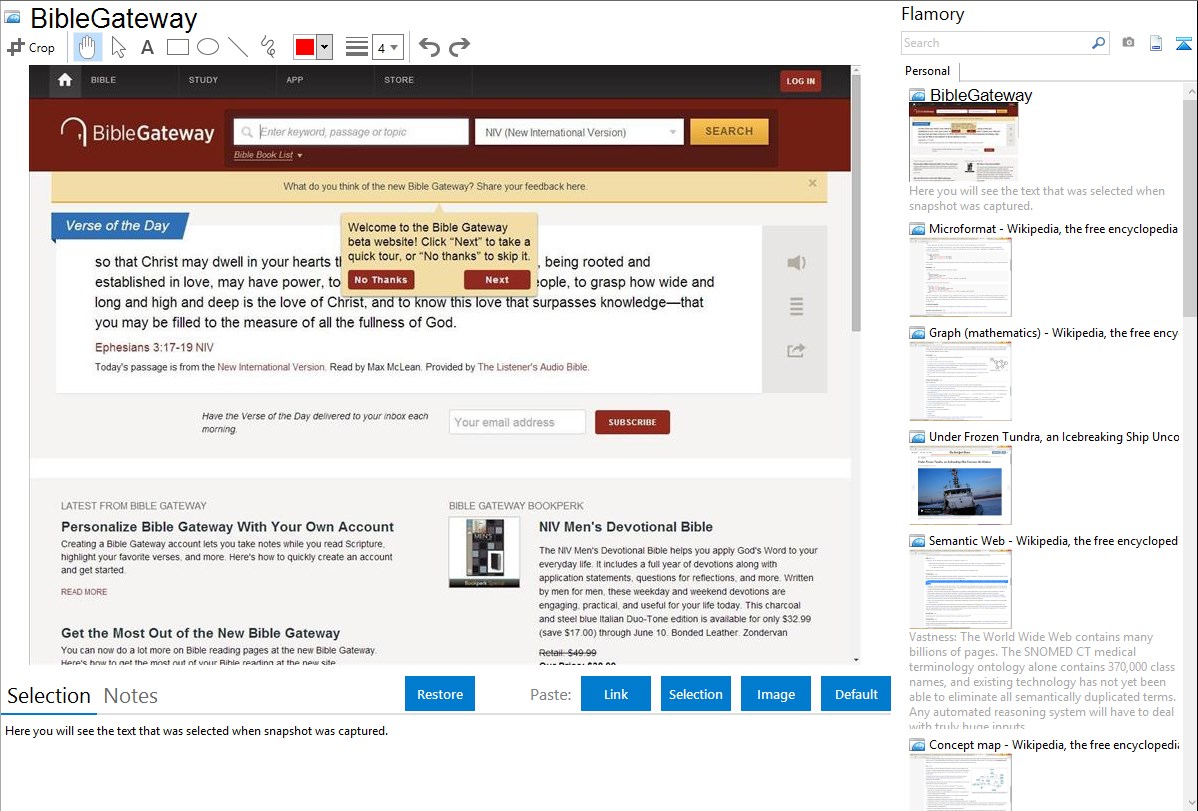Click the Flamory list scrollbar
This screenshot has width=1198, height=811.
[x=1190, y=206]
